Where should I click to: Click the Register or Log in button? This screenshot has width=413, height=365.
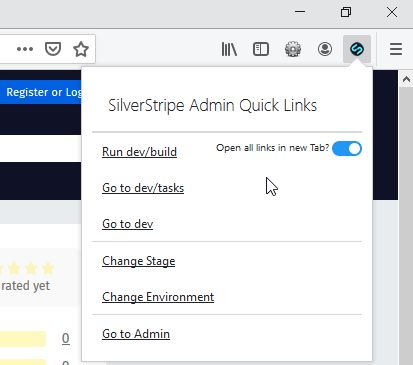(41, 92)
